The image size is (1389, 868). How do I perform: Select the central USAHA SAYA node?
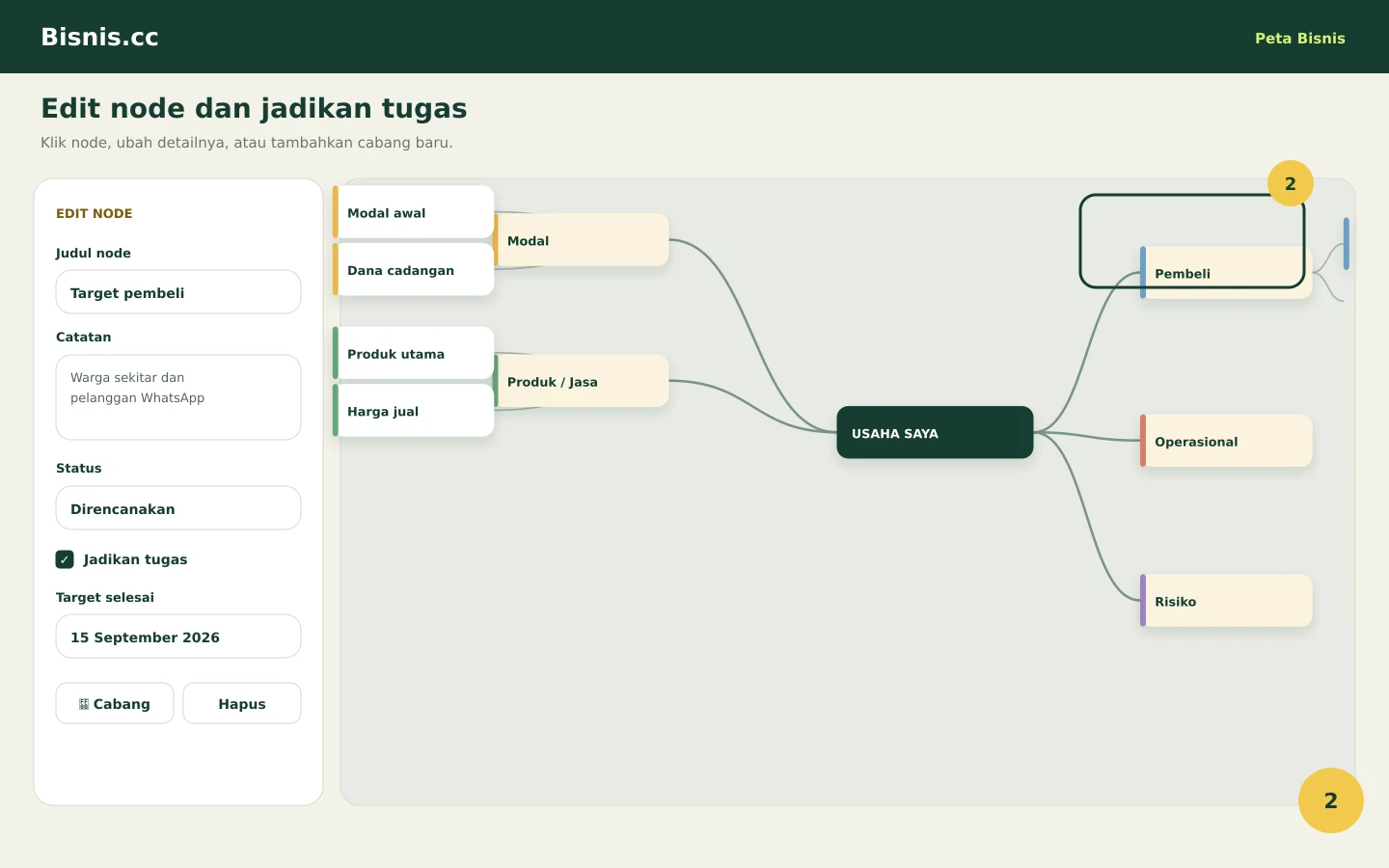[935, 432]
